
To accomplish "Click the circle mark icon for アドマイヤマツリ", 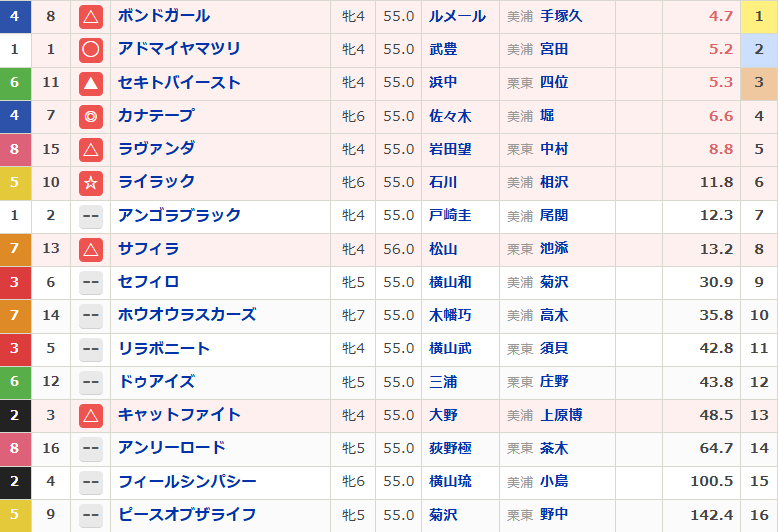I will tap(91, 49).
